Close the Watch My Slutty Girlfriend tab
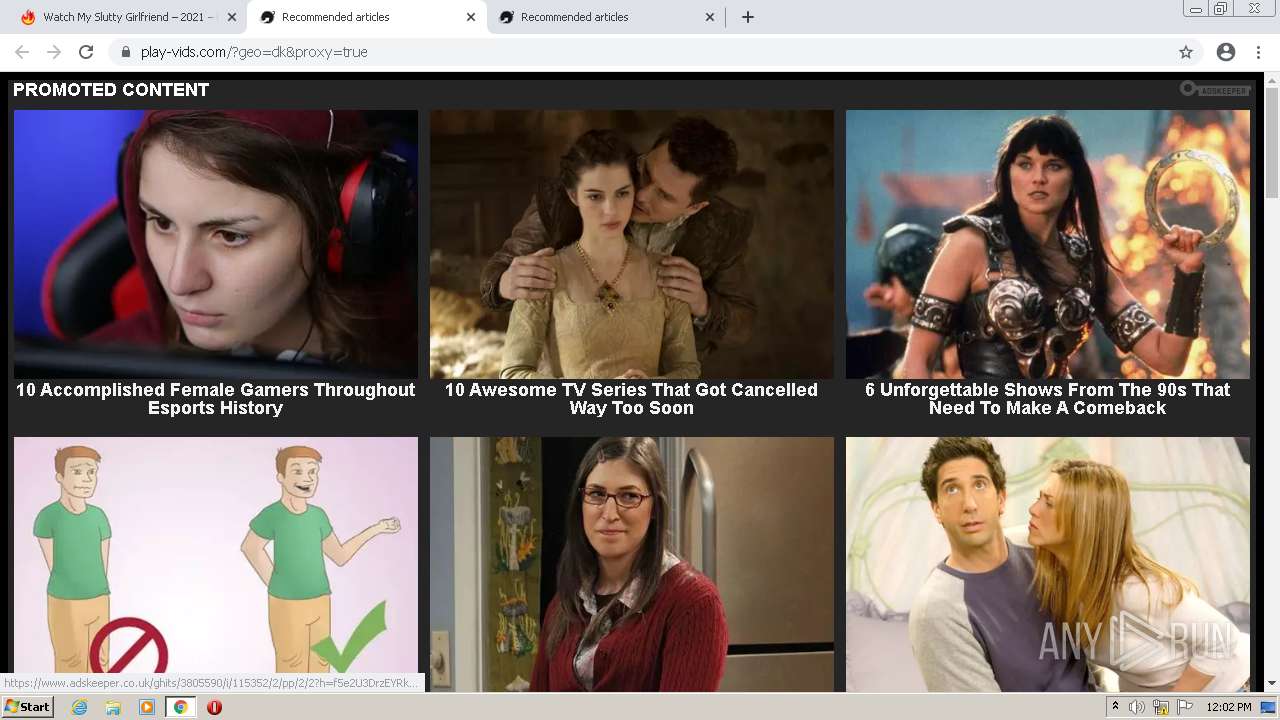 232,17
